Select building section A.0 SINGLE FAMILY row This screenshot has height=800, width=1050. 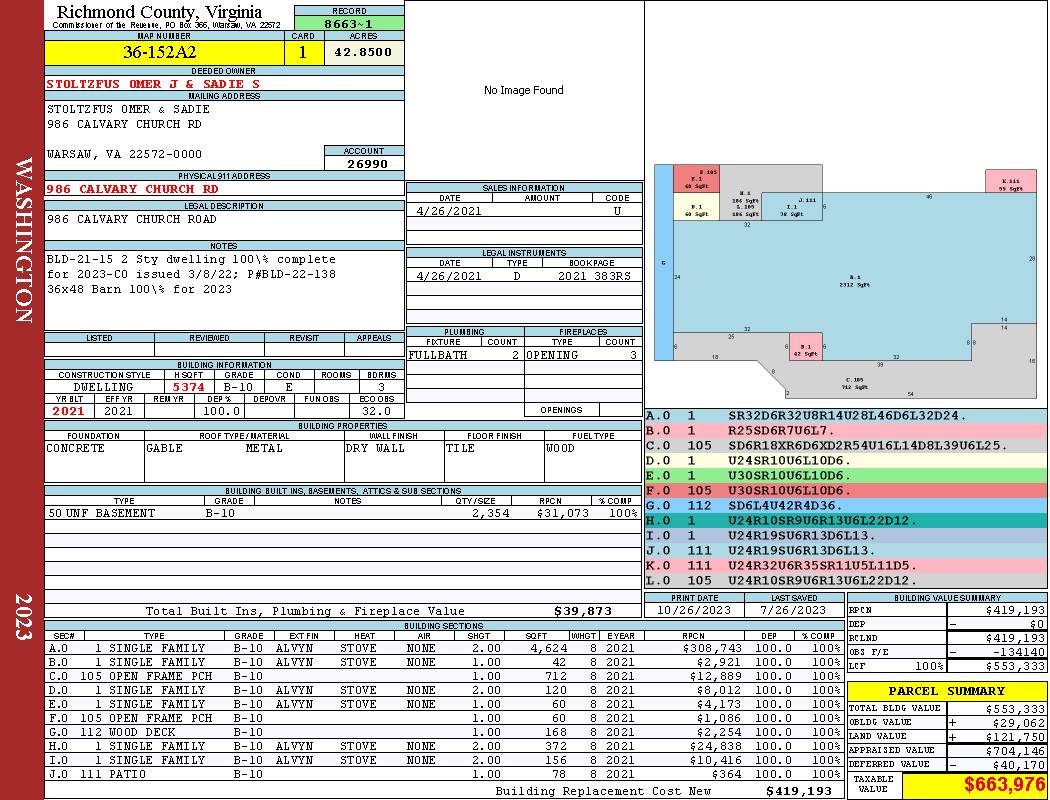(x=443, y=648)
